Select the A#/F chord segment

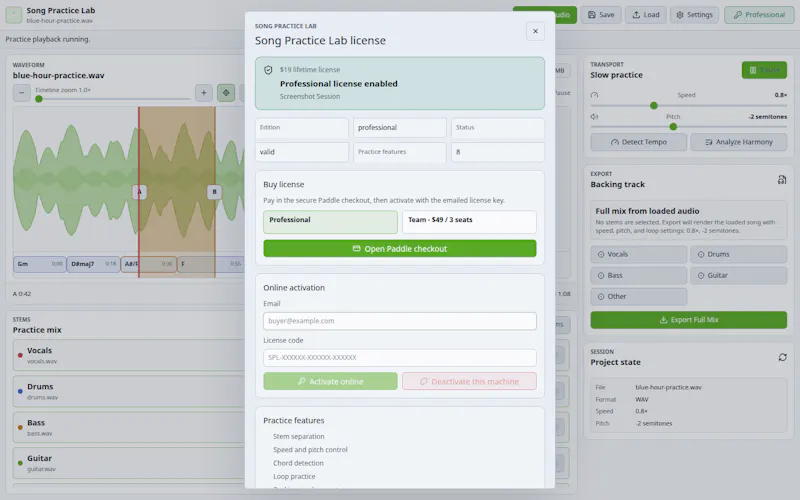point(148,264)
